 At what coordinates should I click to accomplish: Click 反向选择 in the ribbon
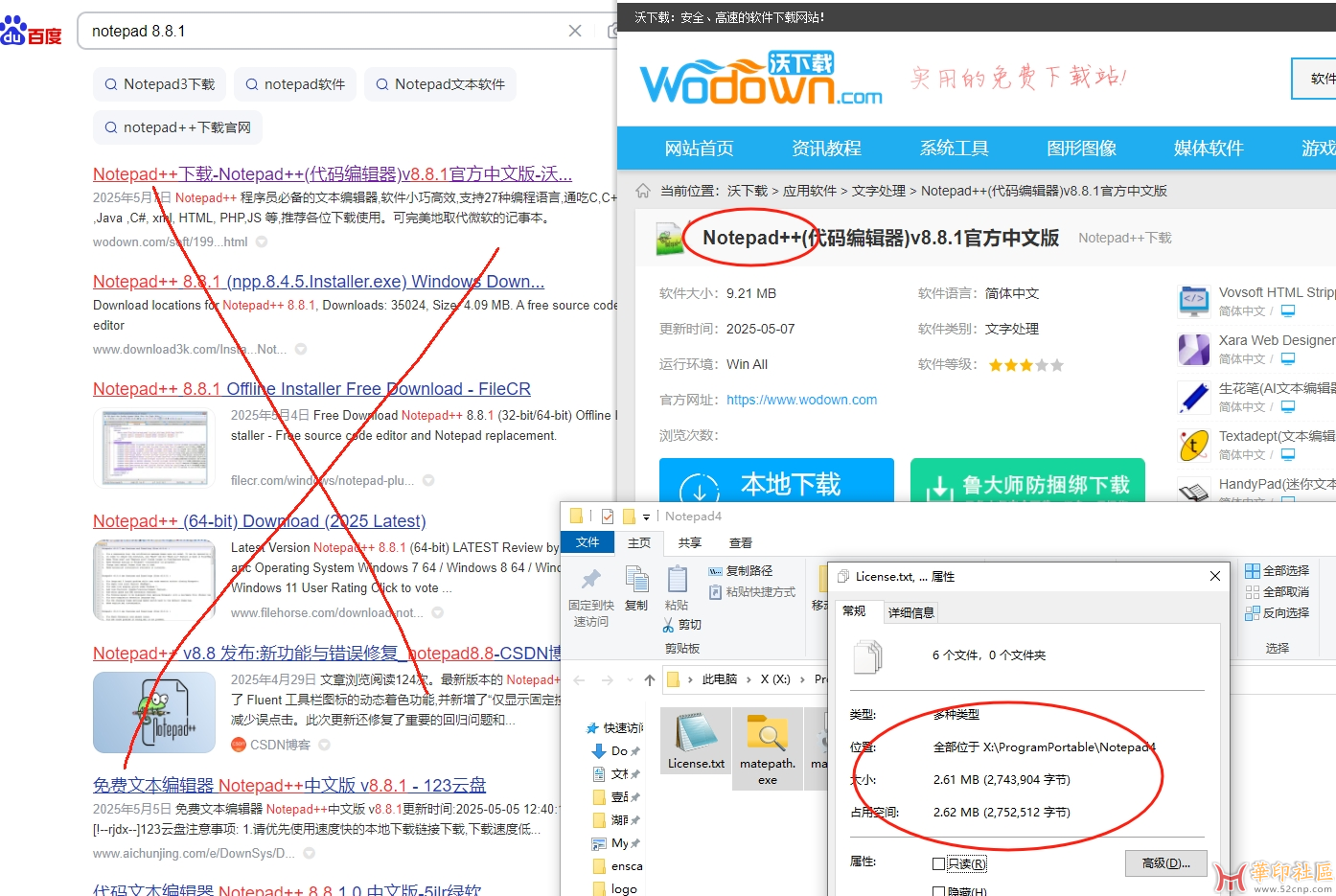point(1277,613)
